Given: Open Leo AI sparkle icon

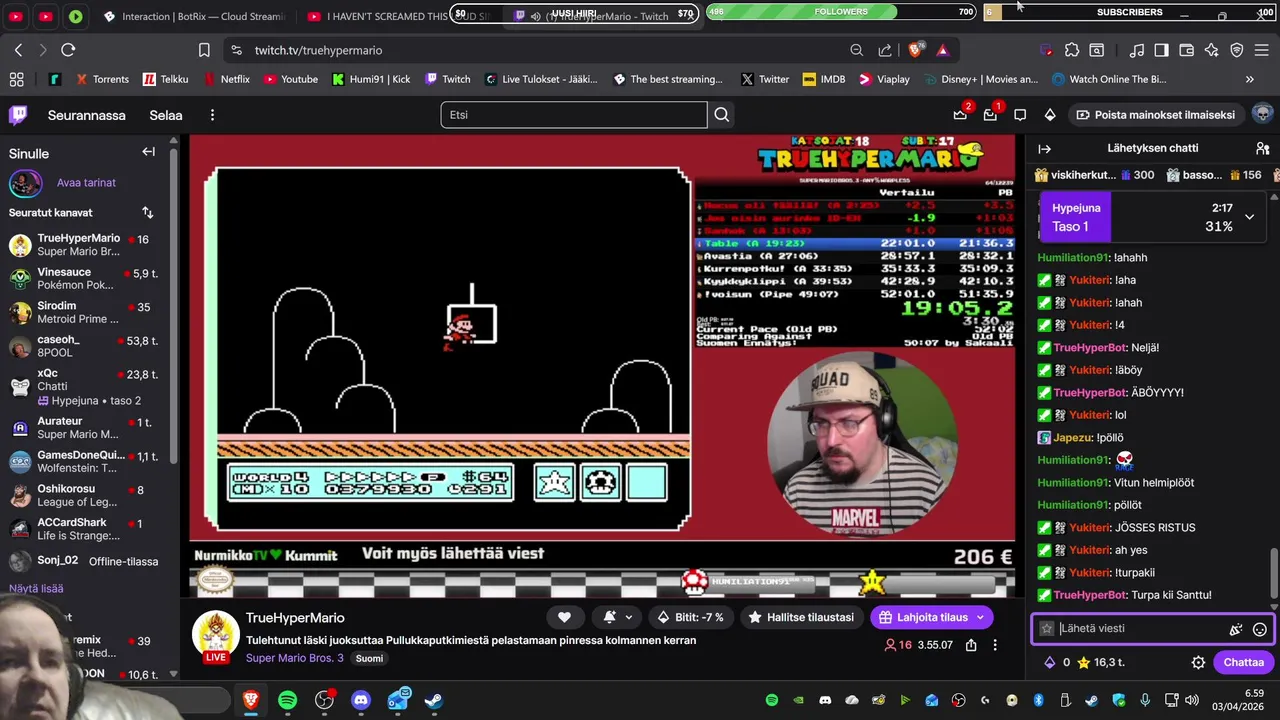Looking at the screenshot, I should 1212,50.
